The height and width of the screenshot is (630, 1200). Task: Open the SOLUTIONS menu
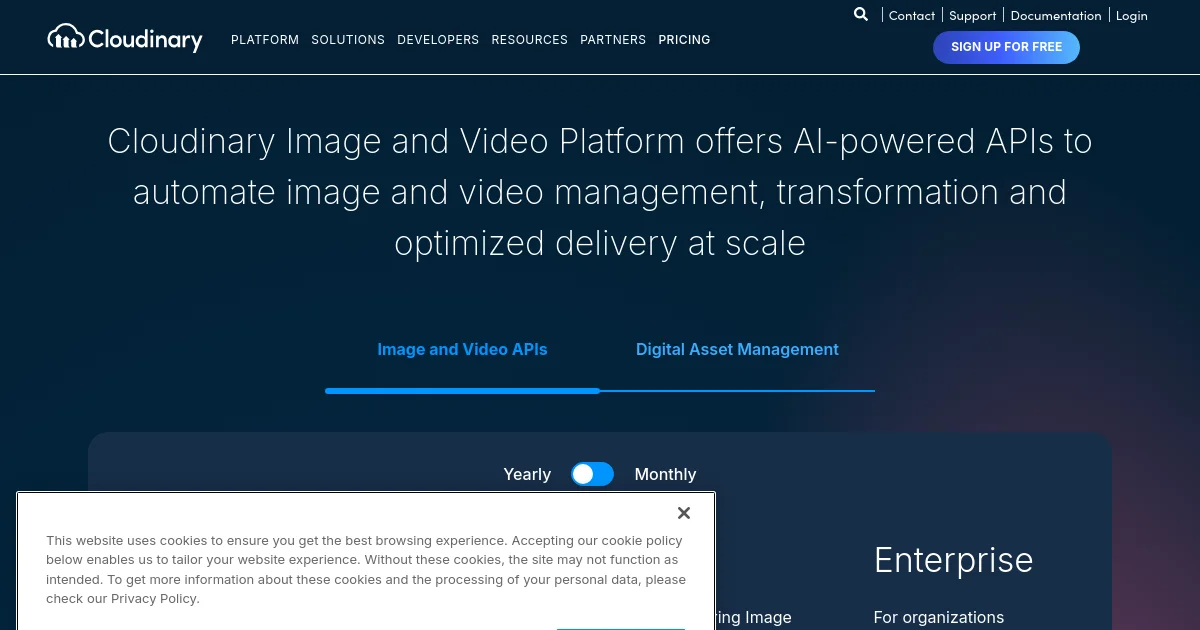pos(348,40)
